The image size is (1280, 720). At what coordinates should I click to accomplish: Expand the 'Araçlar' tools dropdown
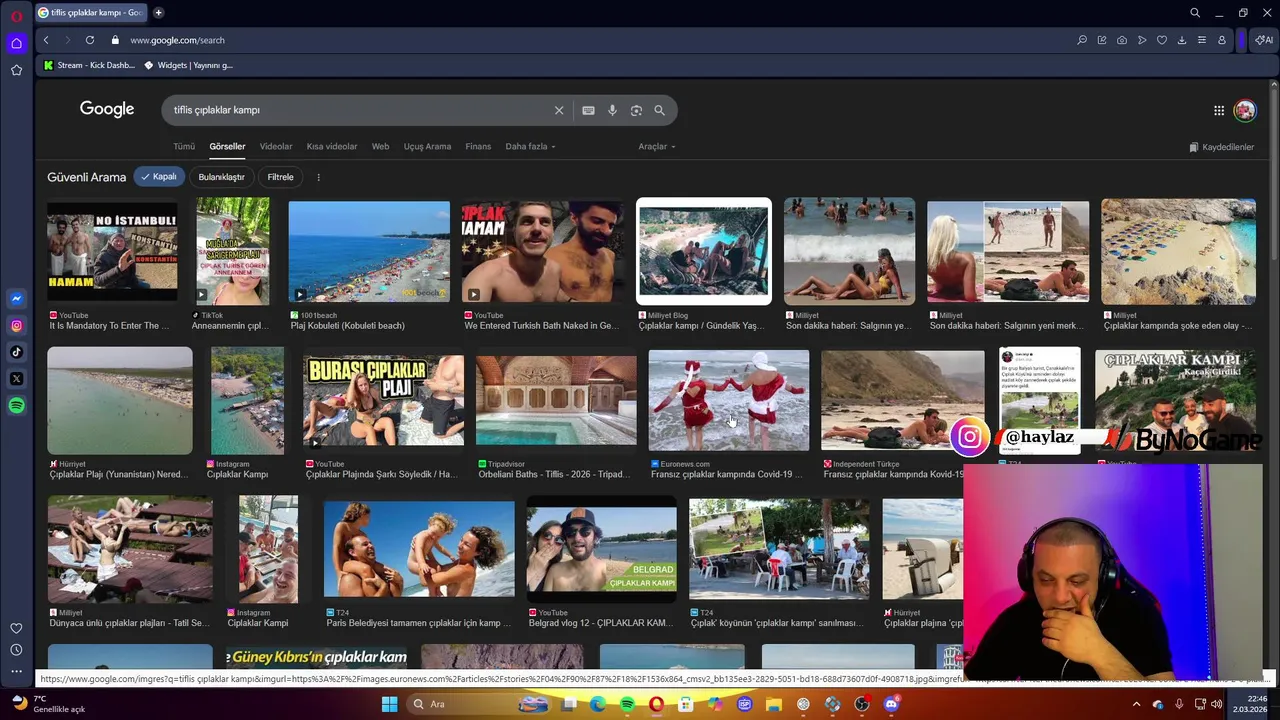click(657, 146)
